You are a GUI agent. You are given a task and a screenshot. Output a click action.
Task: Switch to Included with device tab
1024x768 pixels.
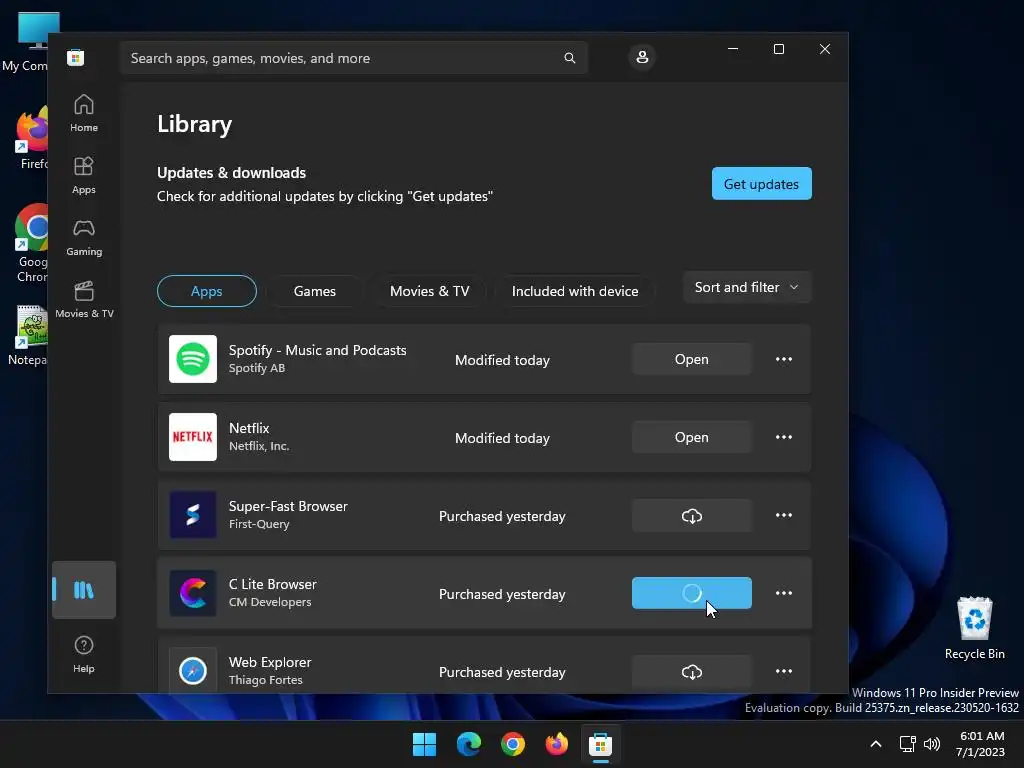(575, 291)
